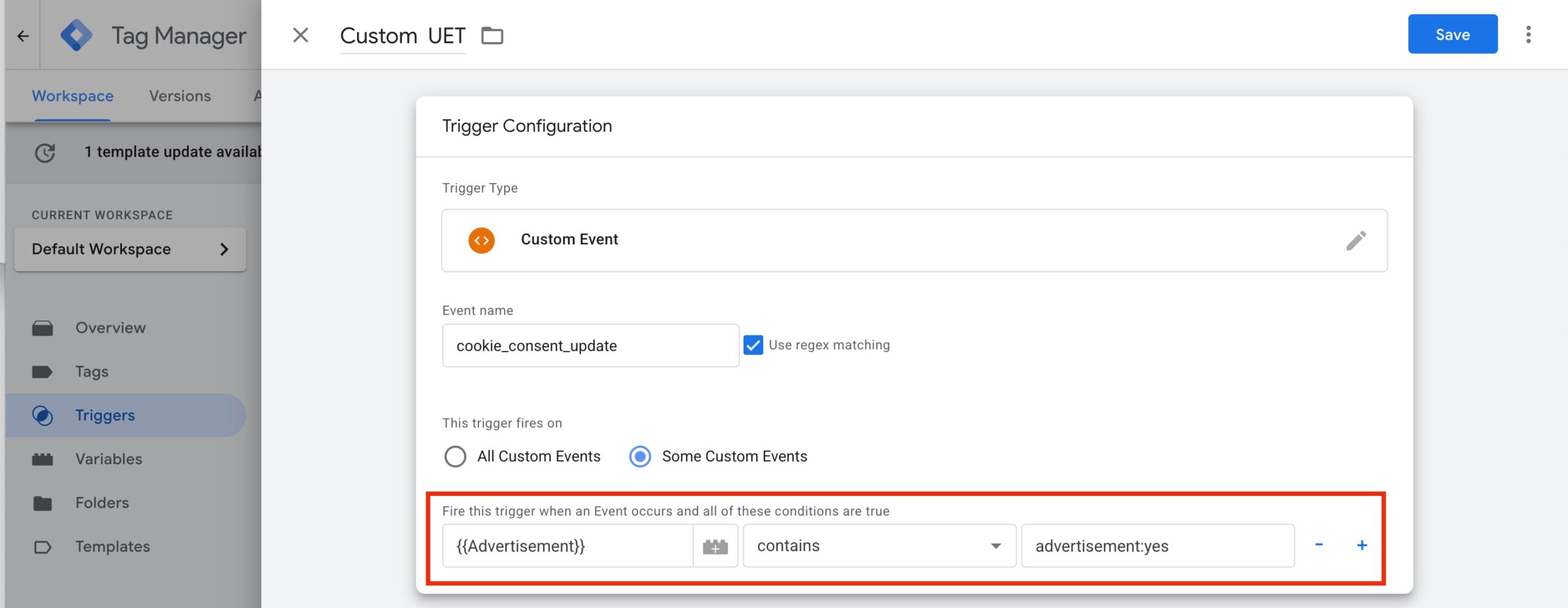Click the template update refresh icon

coord(45,152)
